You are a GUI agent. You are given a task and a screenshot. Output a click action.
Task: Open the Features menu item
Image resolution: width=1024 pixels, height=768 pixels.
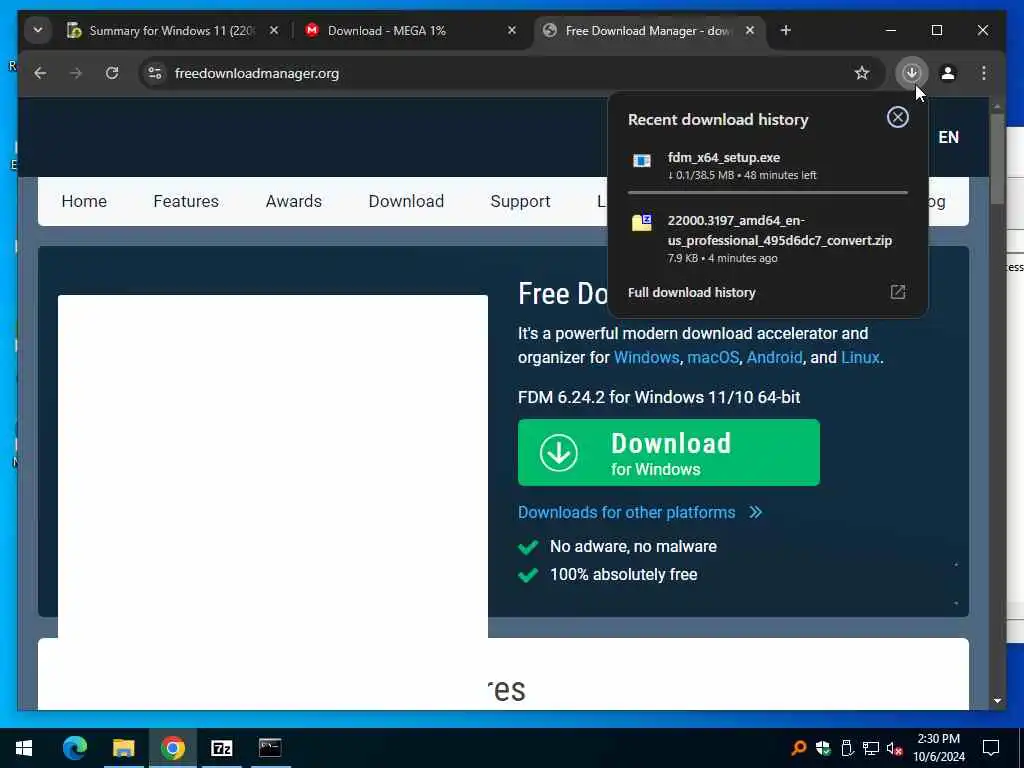click(x=186, y=201)
